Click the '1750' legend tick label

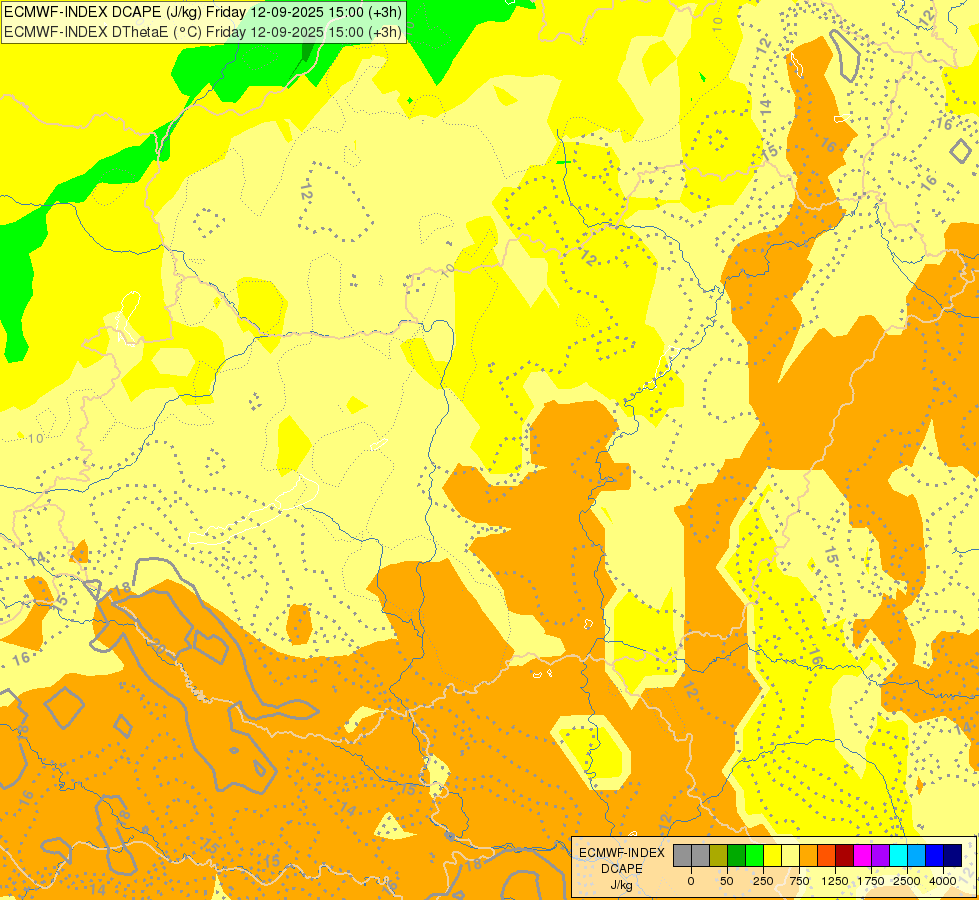[871, 881]
